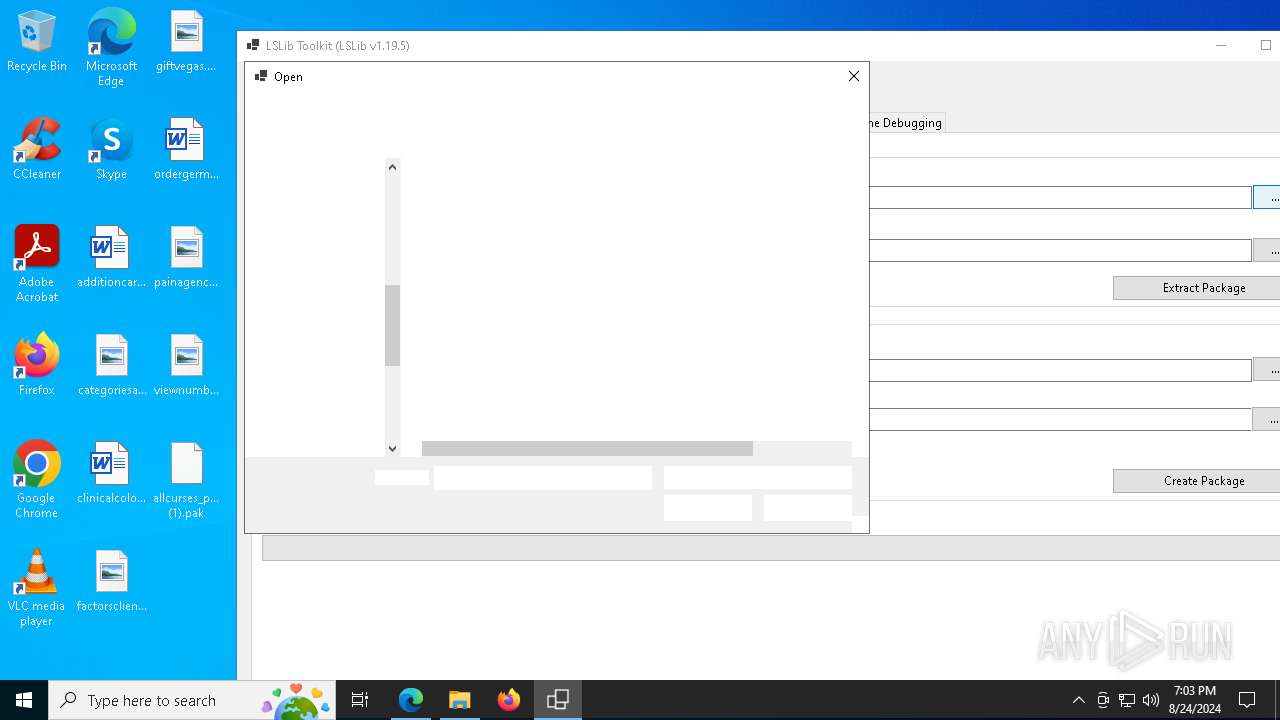
Task: Open network settings tray icon
Action: coord(1127,700)
